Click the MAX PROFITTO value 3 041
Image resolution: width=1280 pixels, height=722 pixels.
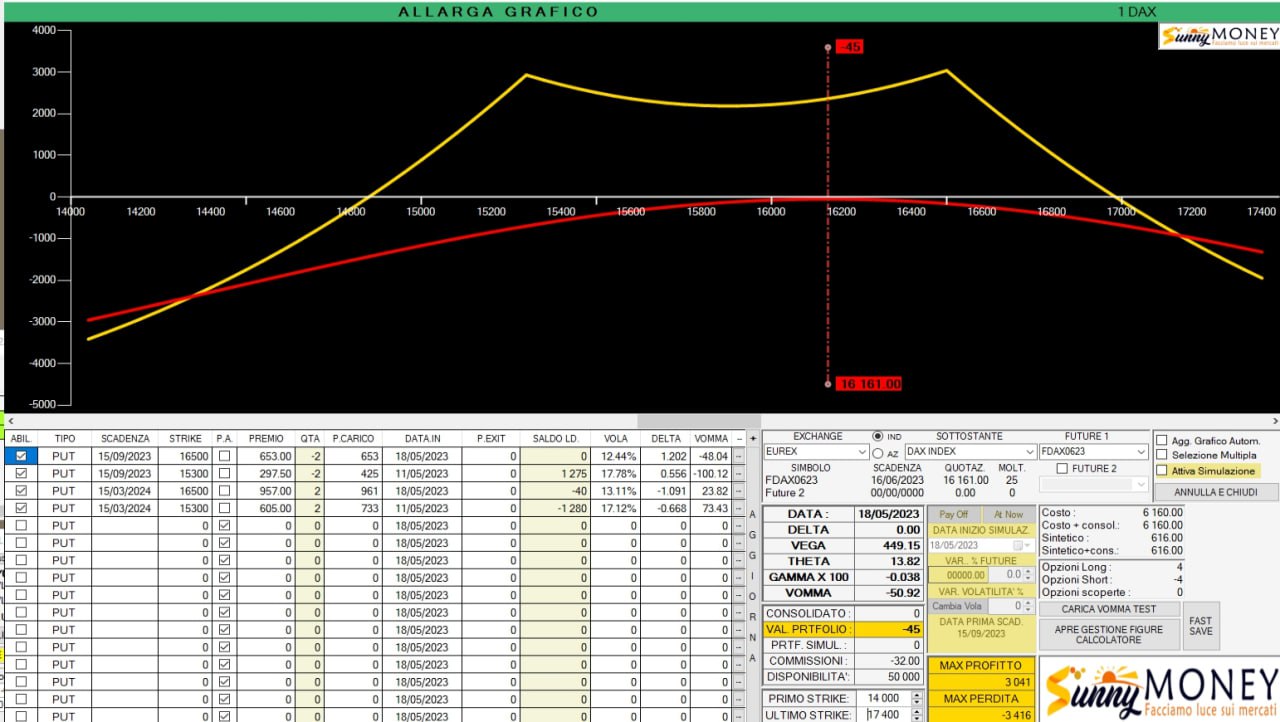click(x=981, y=682)
